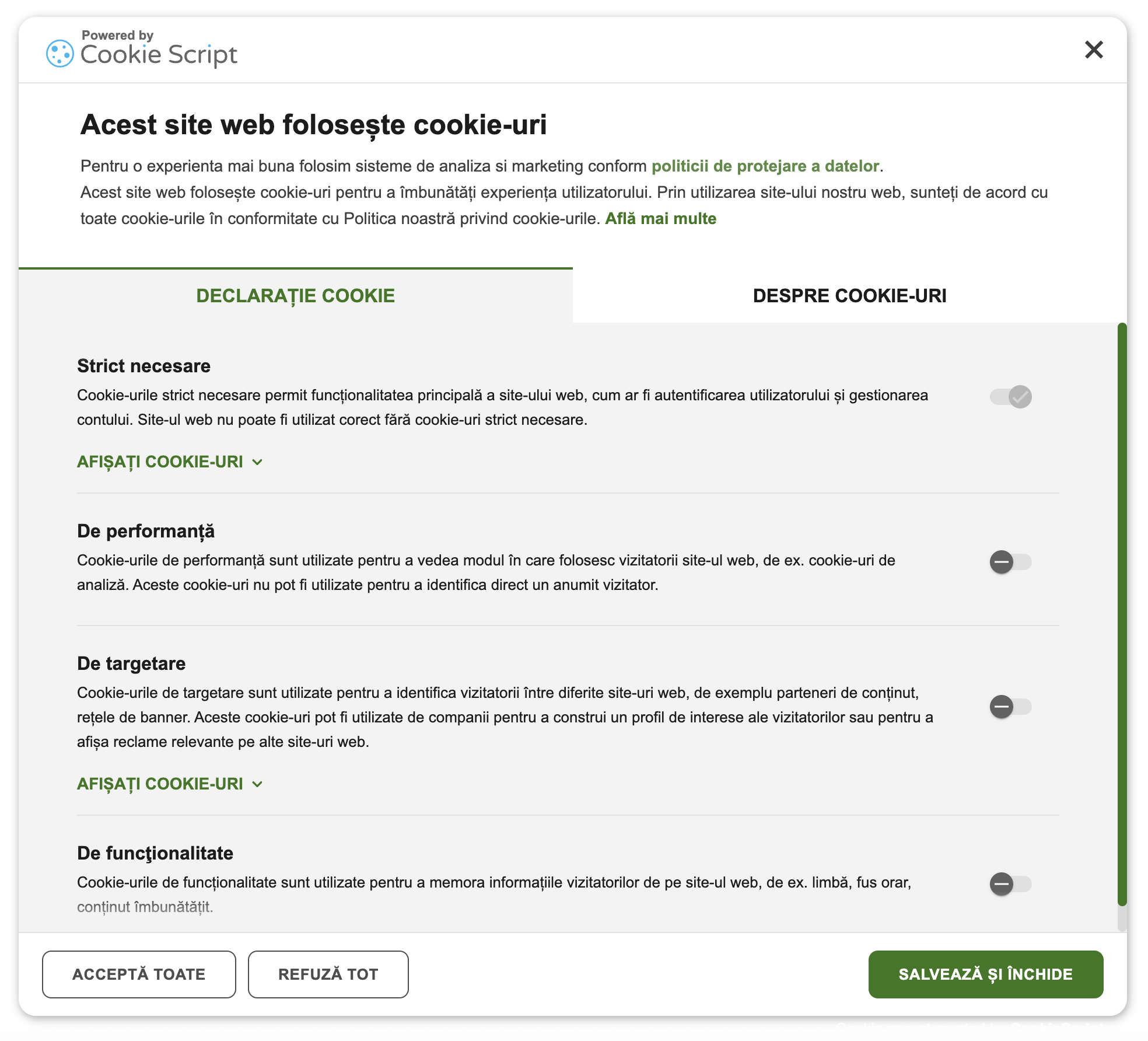Close the cookie consent dialog
The width and height of the screenshot is (1148, 1041).
pyautogui.click(x=1094, y=50)
